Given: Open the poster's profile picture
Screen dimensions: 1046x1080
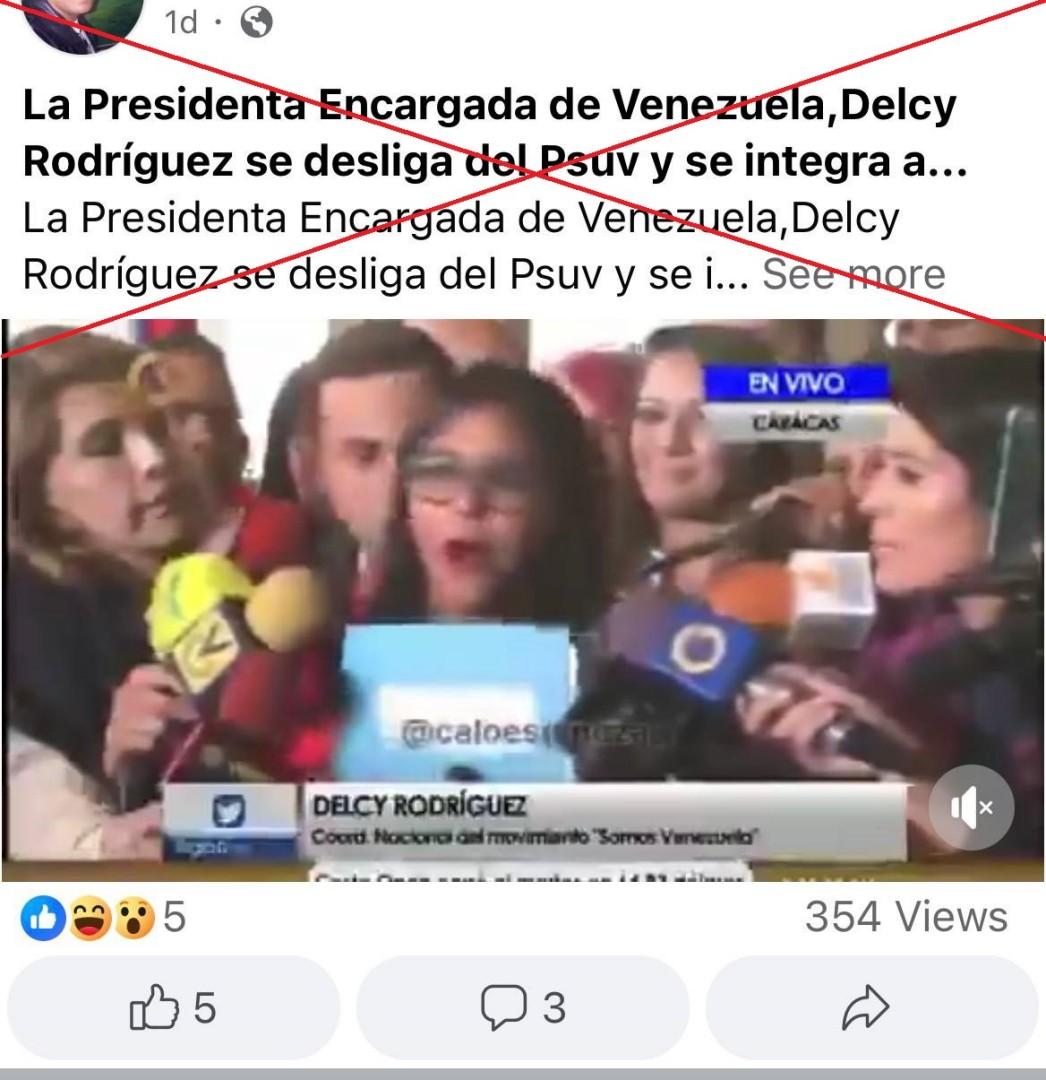Looking at the screenshot, I should pos(83,21).
